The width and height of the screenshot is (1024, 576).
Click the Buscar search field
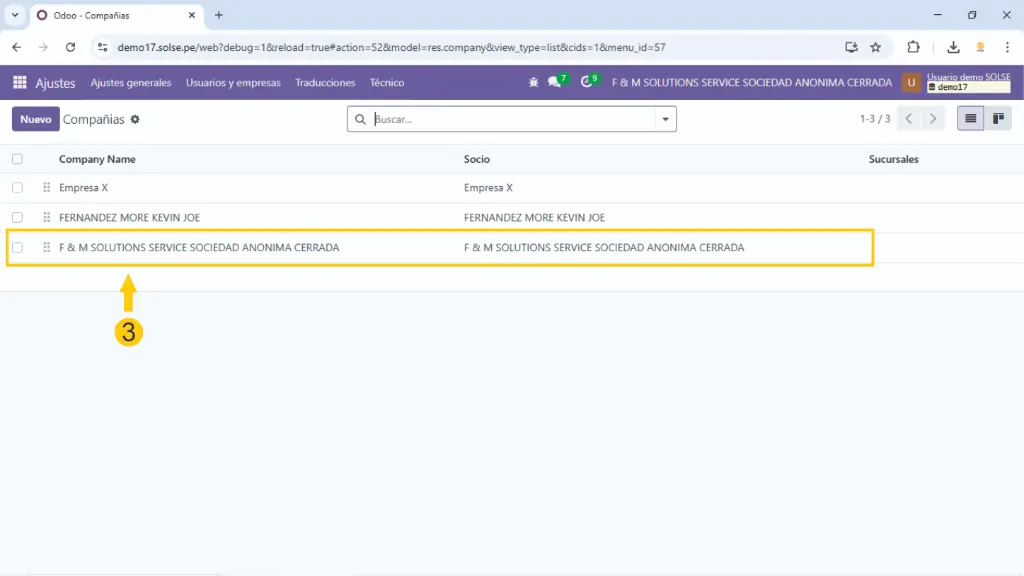tap(510, 119)
